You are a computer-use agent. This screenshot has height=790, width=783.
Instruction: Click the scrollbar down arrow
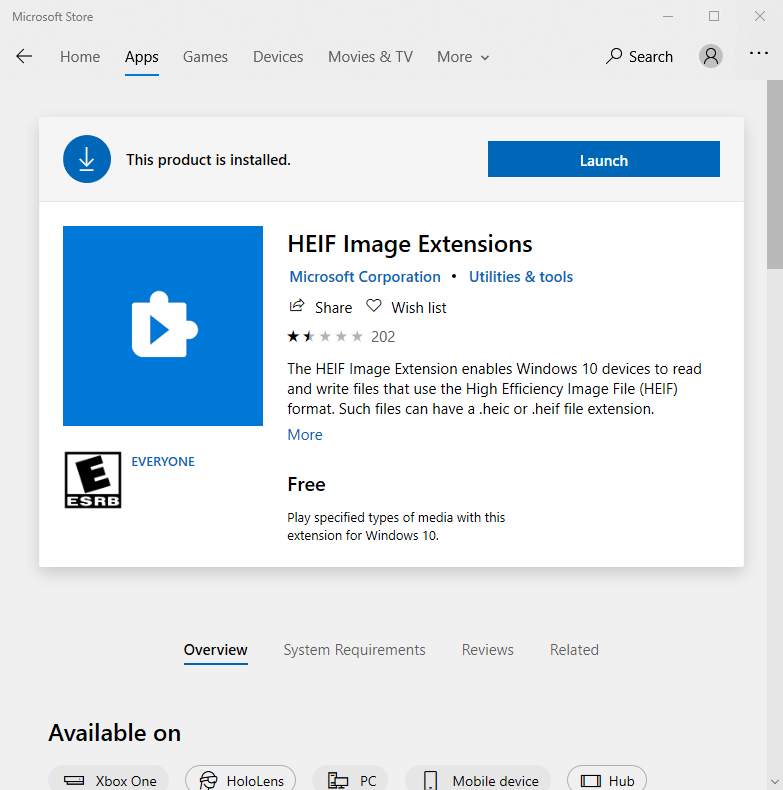[x=774, y=781]
